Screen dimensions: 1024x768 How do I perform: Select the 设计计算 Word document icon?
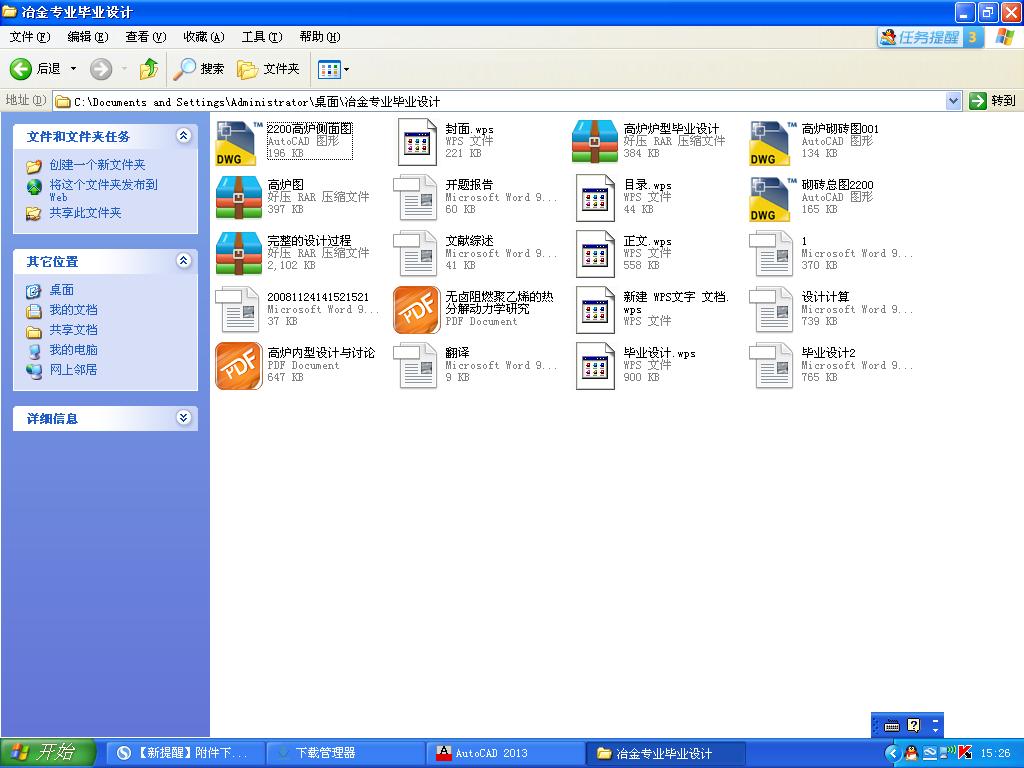(771, 310)
